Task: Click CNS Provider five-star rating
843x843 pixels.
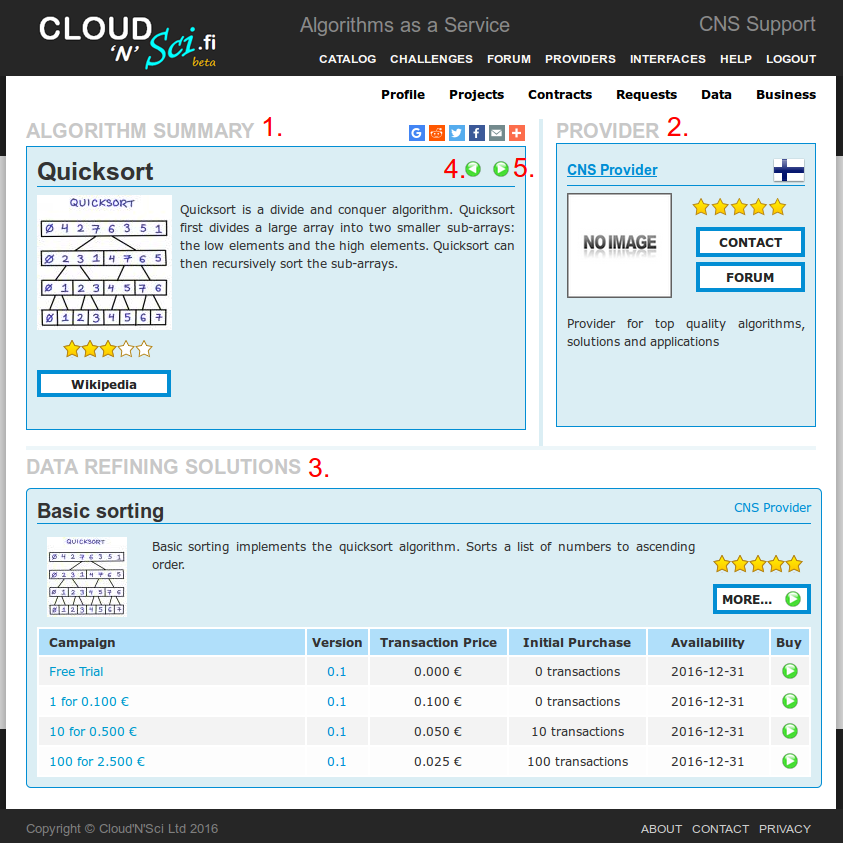Action: (x=739, y=207)
